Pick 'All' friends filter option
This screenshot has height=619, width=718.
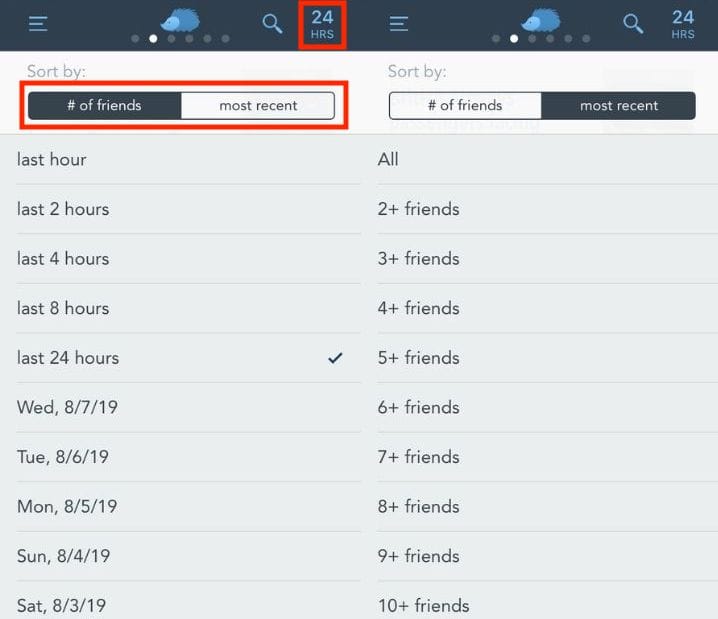point(389,159)
